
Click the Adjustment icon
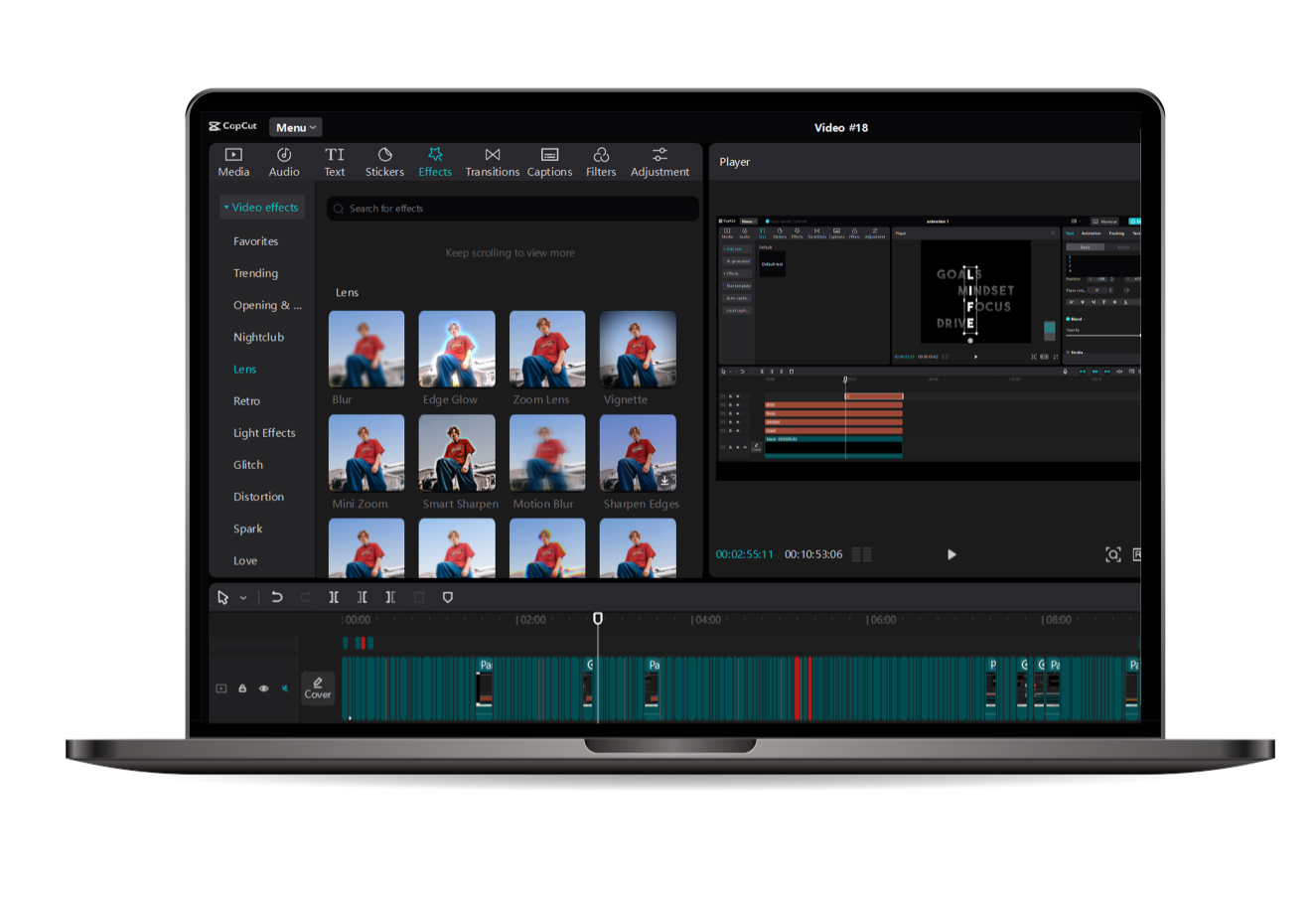coord(659,155)
